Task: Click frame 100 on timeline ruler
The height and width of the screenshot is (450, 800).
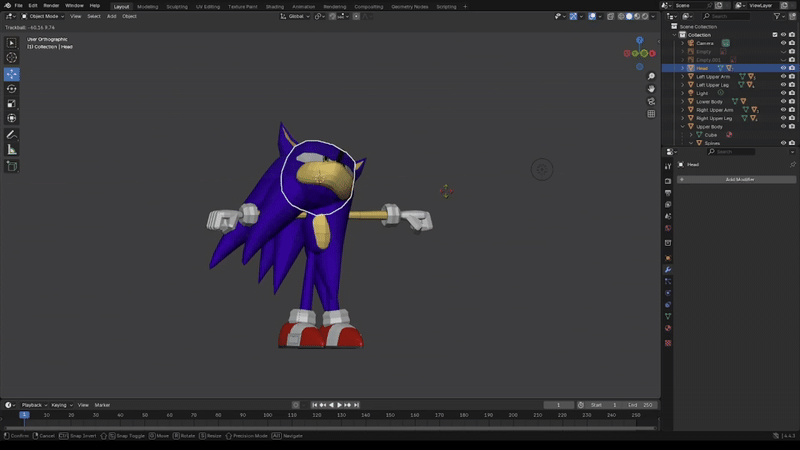Action: [268, 415]
